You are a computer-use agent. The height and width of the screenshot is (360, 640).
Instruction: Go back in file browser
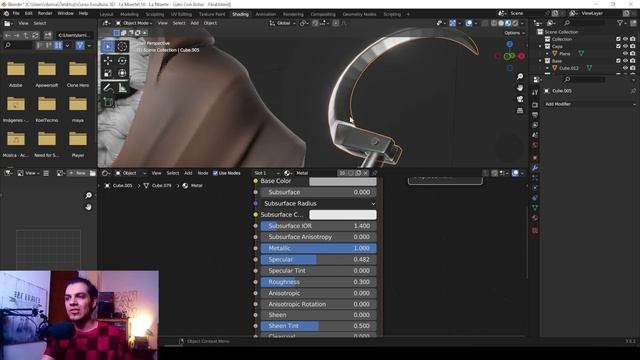coord(8,36)
